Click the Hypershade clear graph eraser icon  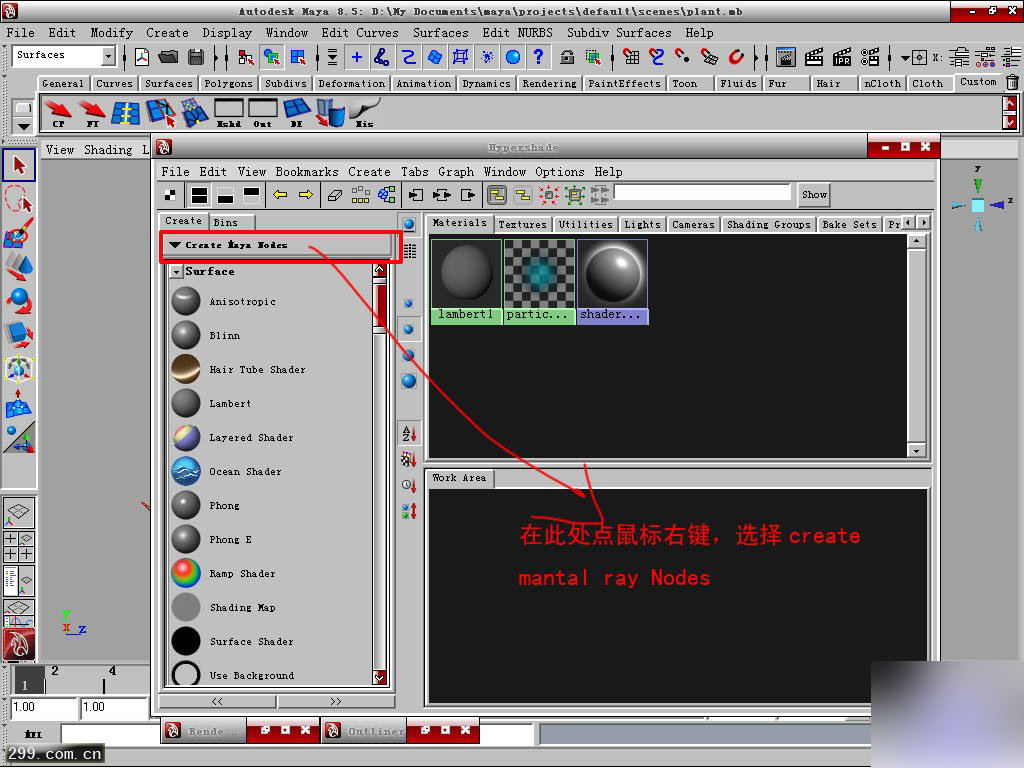335,195
